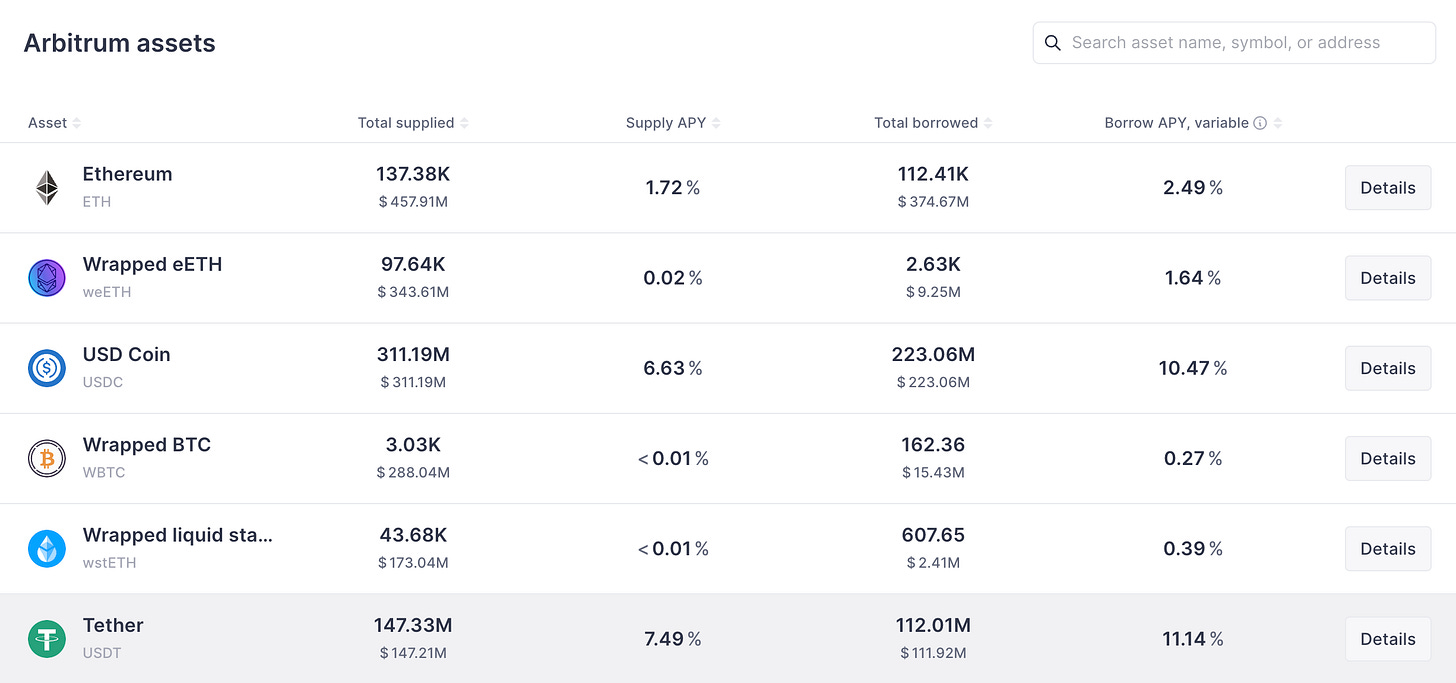
Task: Click Wrapped eETH supply APY 0.02%
Action: (x=673, y=278)
